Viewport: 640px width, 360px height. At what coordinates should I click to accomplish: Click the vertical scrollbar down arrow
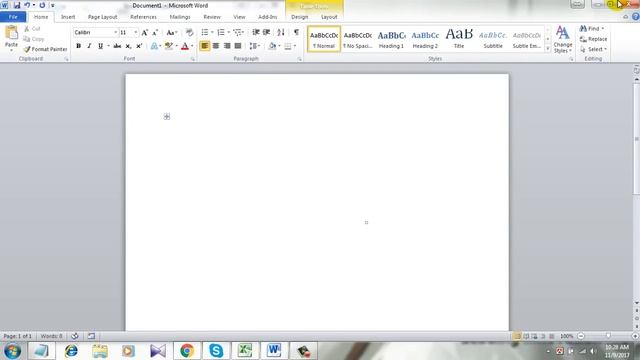(x=636, y=303)
